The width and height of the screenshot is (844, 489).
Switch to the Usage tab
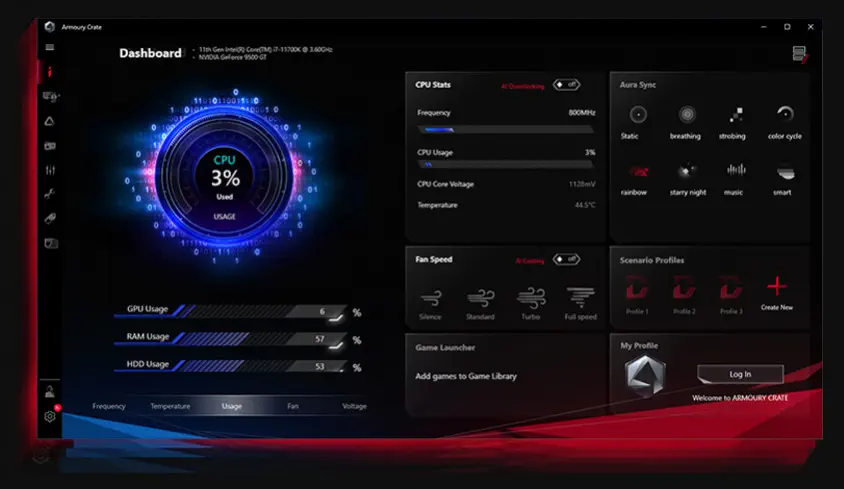232,406
